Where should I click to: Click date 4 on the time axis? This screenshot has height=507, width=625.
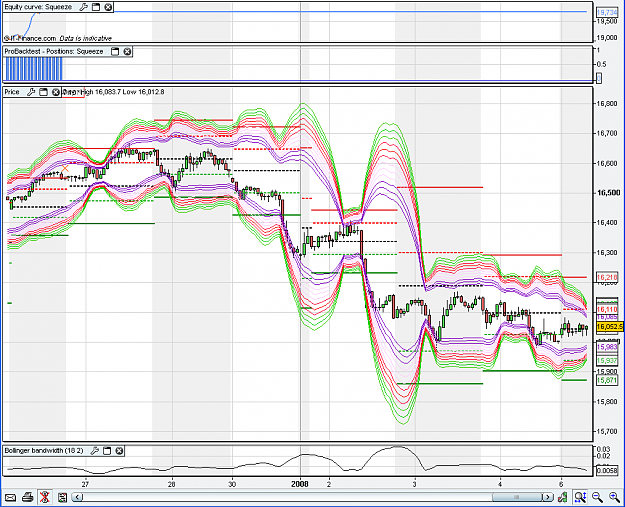coord(500,484)
